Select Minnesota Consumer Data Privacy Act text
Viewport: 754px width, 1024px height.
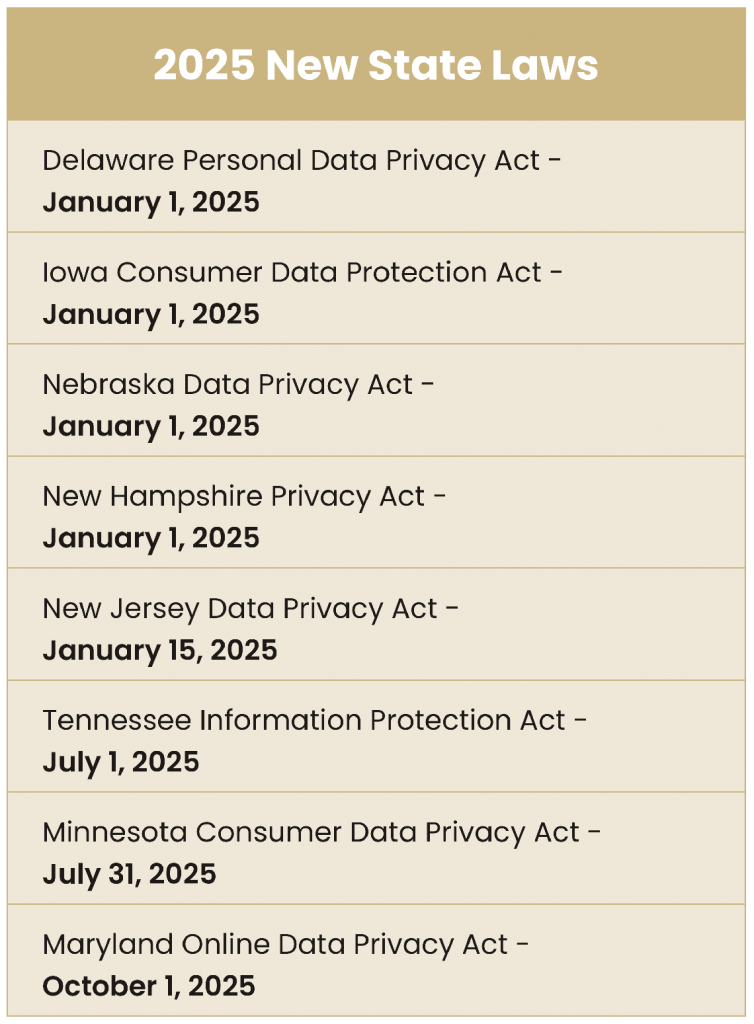(311, 833)
